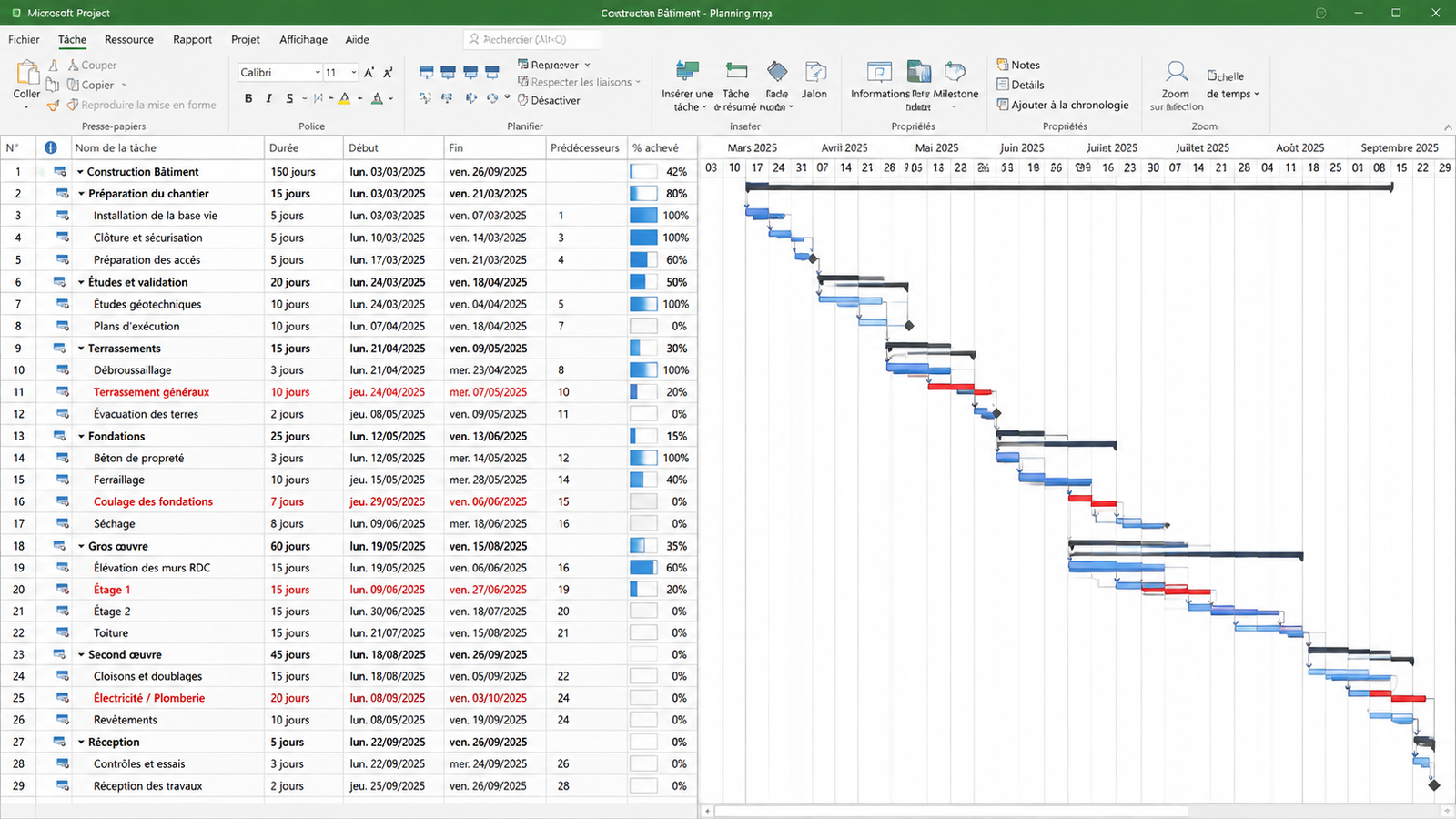Toggle bold formatting (B)

point(248,98)
